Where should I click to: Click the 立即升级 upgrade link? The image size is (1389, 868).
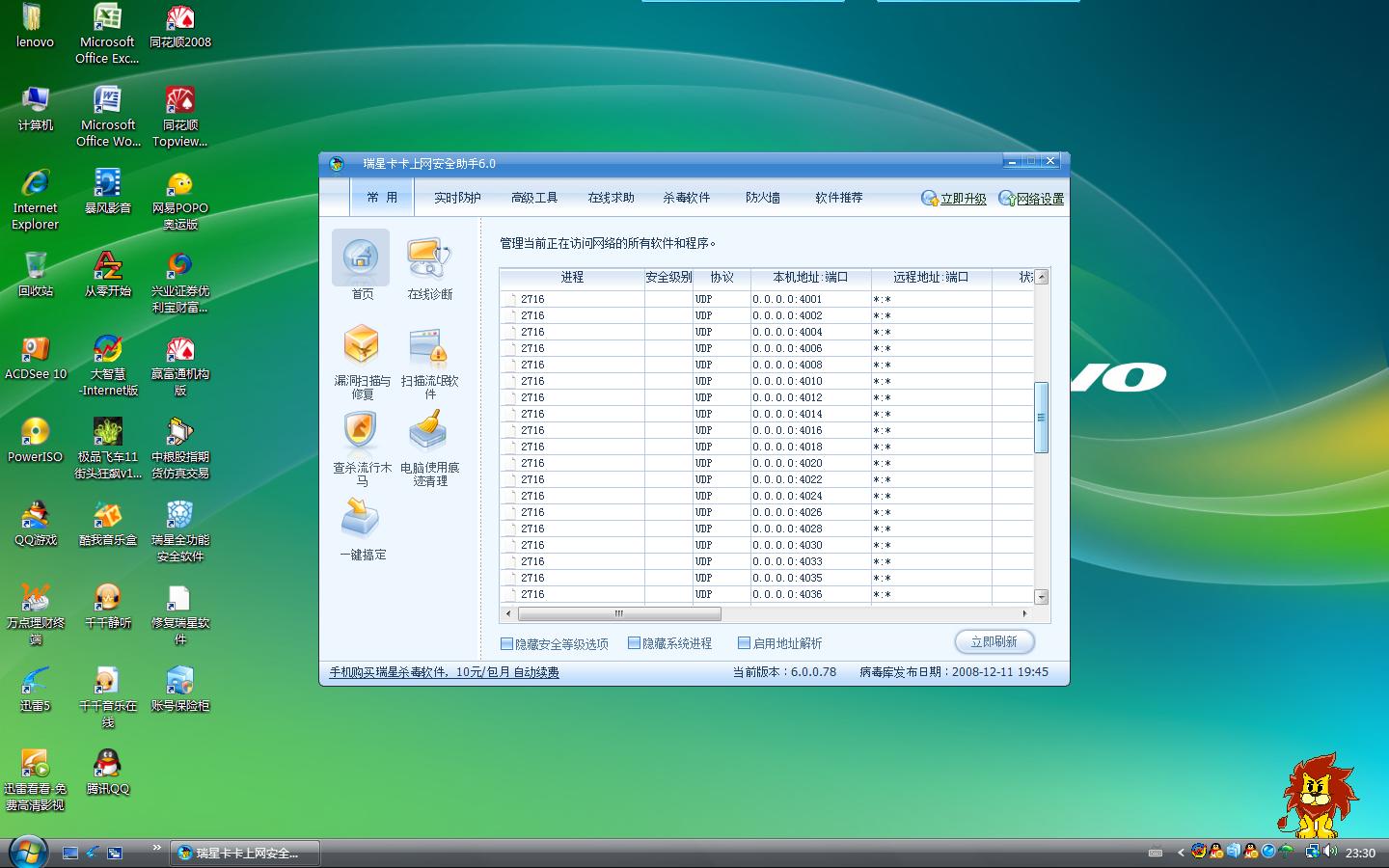click(x=963, y=199)
